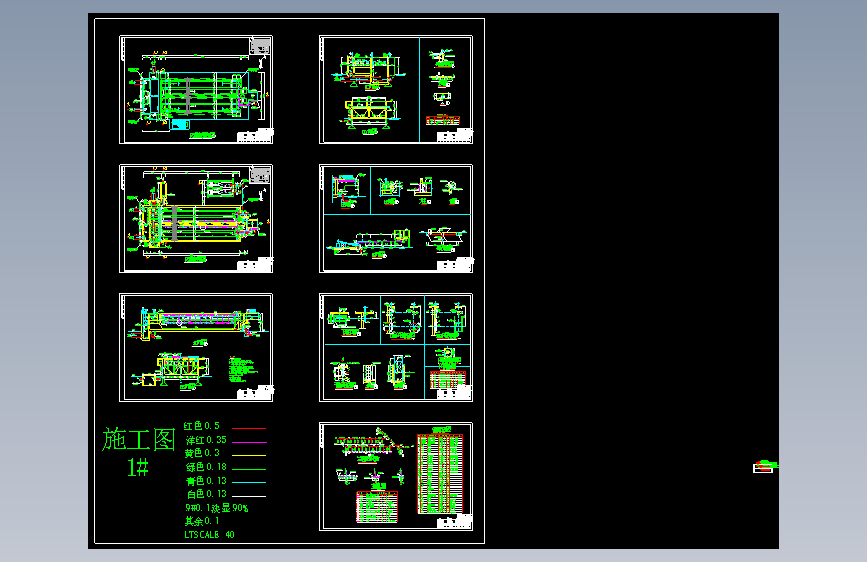
Task: Click the gray stamp in middle-left sheet corner
Action: 260,175
